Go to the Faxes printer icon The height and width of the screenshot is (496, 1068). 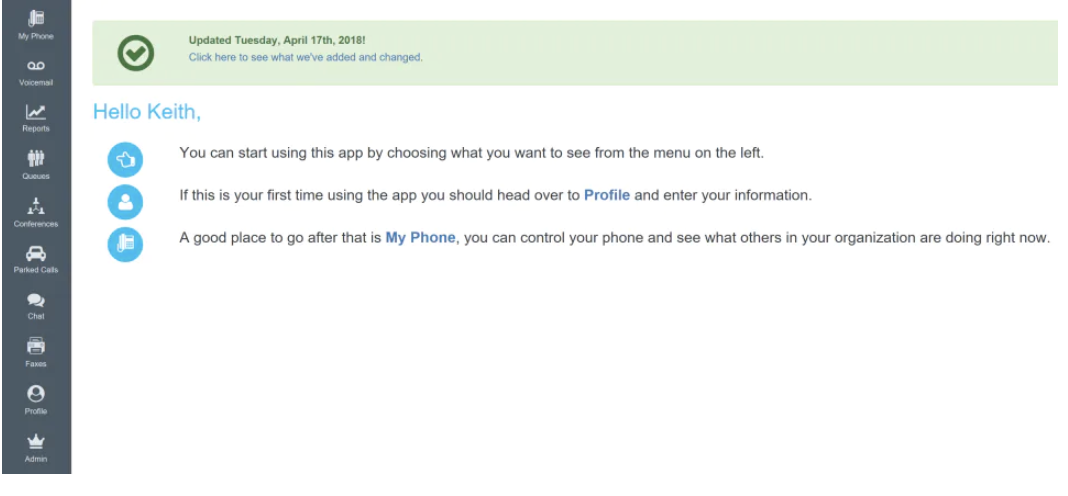point(35,351)
